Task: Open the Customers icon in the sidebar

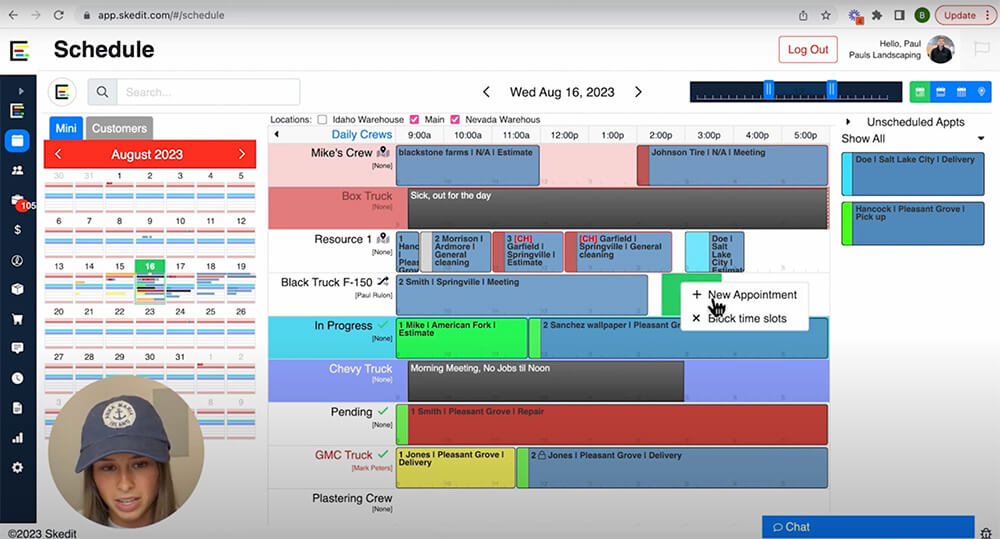Action: 17,170
